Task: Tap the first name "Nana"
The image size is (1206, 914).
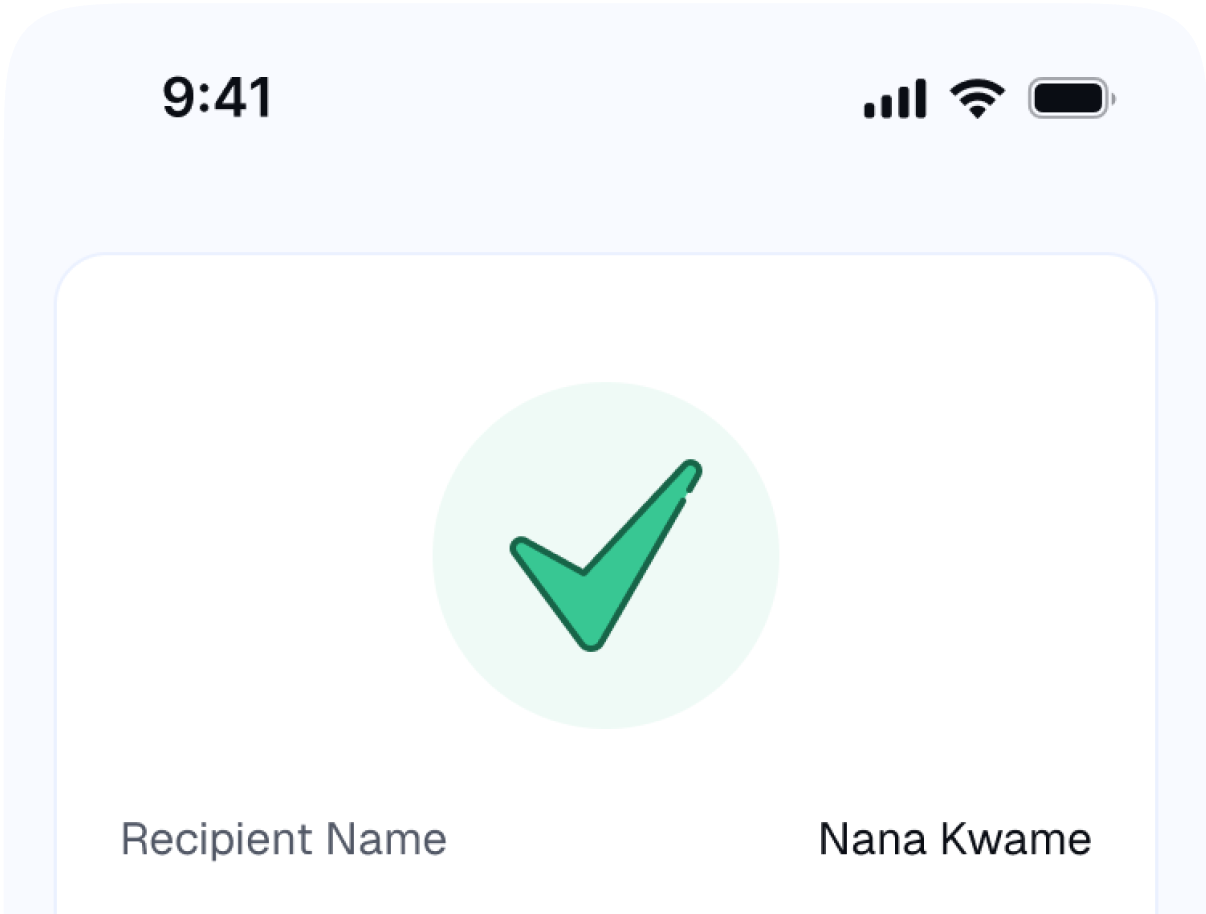Action: (865, 839)
